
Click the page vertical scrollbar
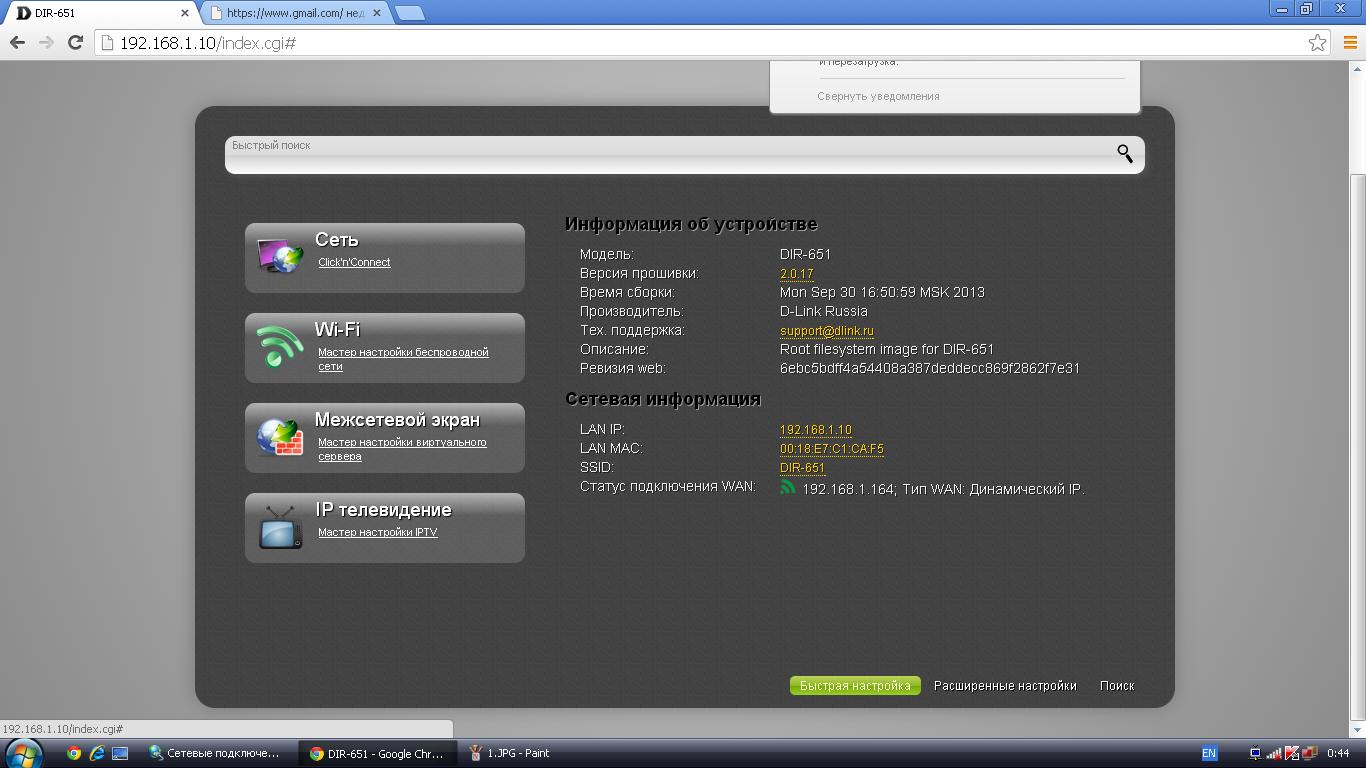(x=1357, y=447)
